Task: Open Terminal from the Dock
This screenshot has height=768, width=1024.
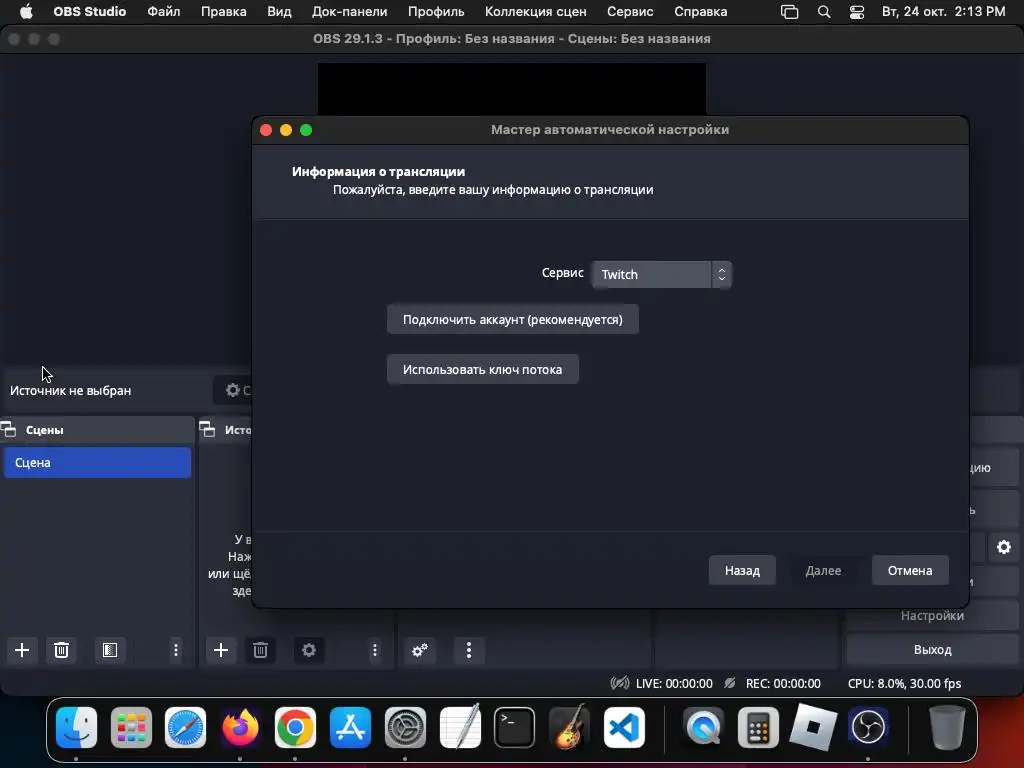Action: pos(515,727)
